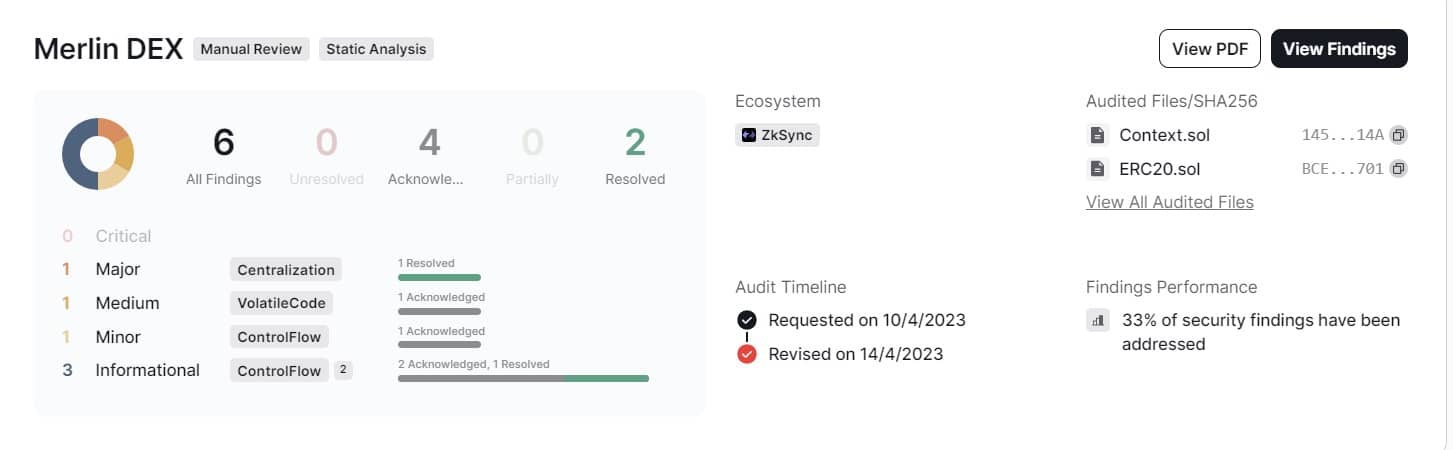The height and width of the screenshot is (450, 1453).
Task: Click the Merlin DEX title
Action: pyautogui.click(x=108, y=49)
